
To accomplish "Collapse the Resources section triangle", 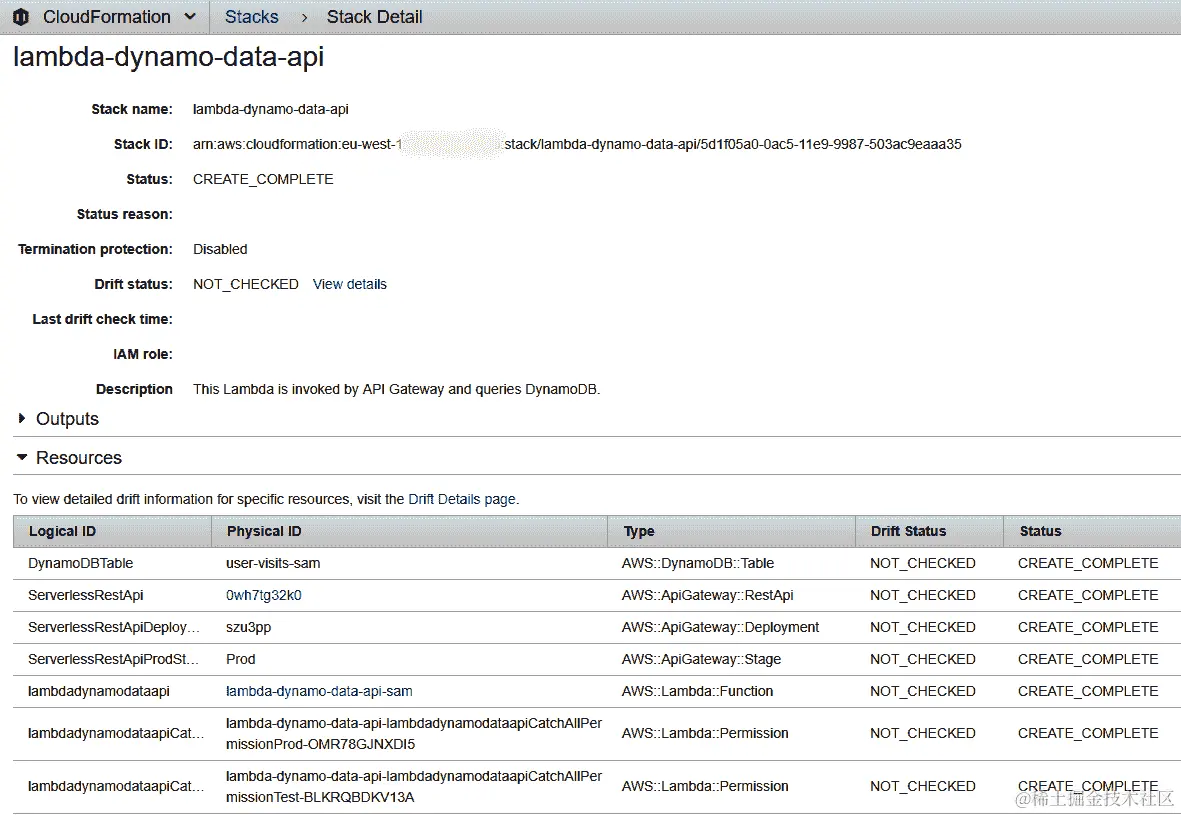I will (22, 457).
